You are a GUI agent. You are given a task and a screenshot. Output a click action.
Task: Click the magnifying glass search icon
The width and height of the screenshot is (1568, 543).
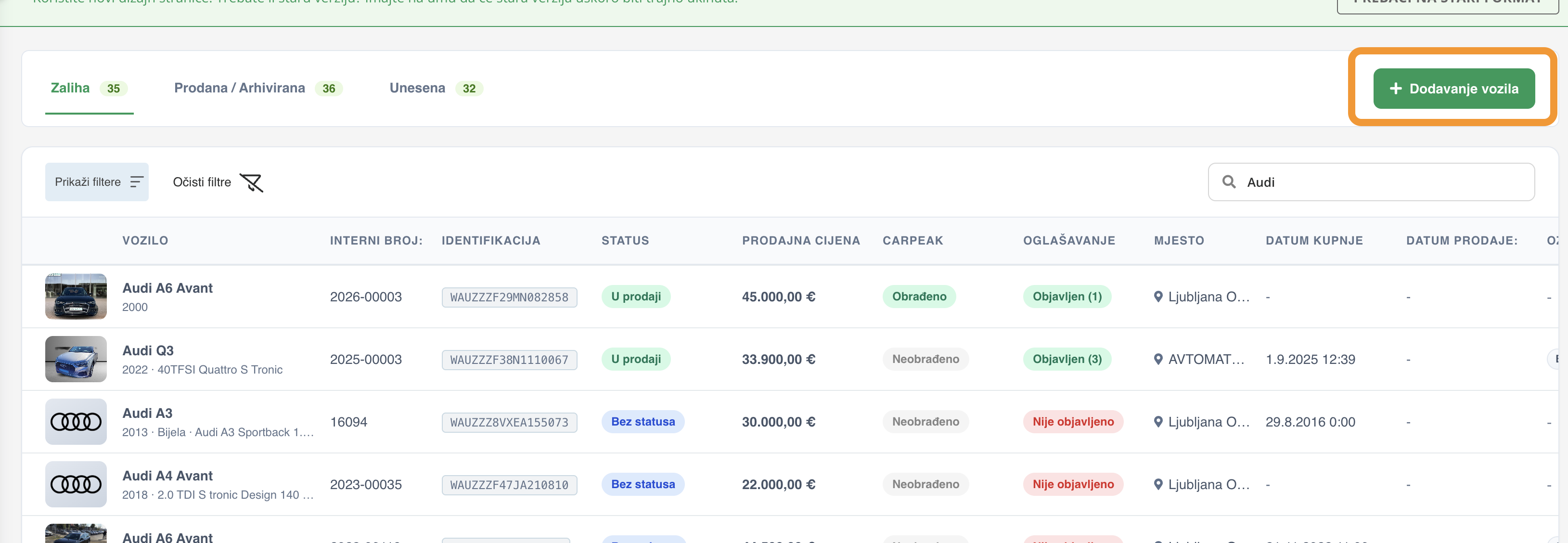(1229, 182)
